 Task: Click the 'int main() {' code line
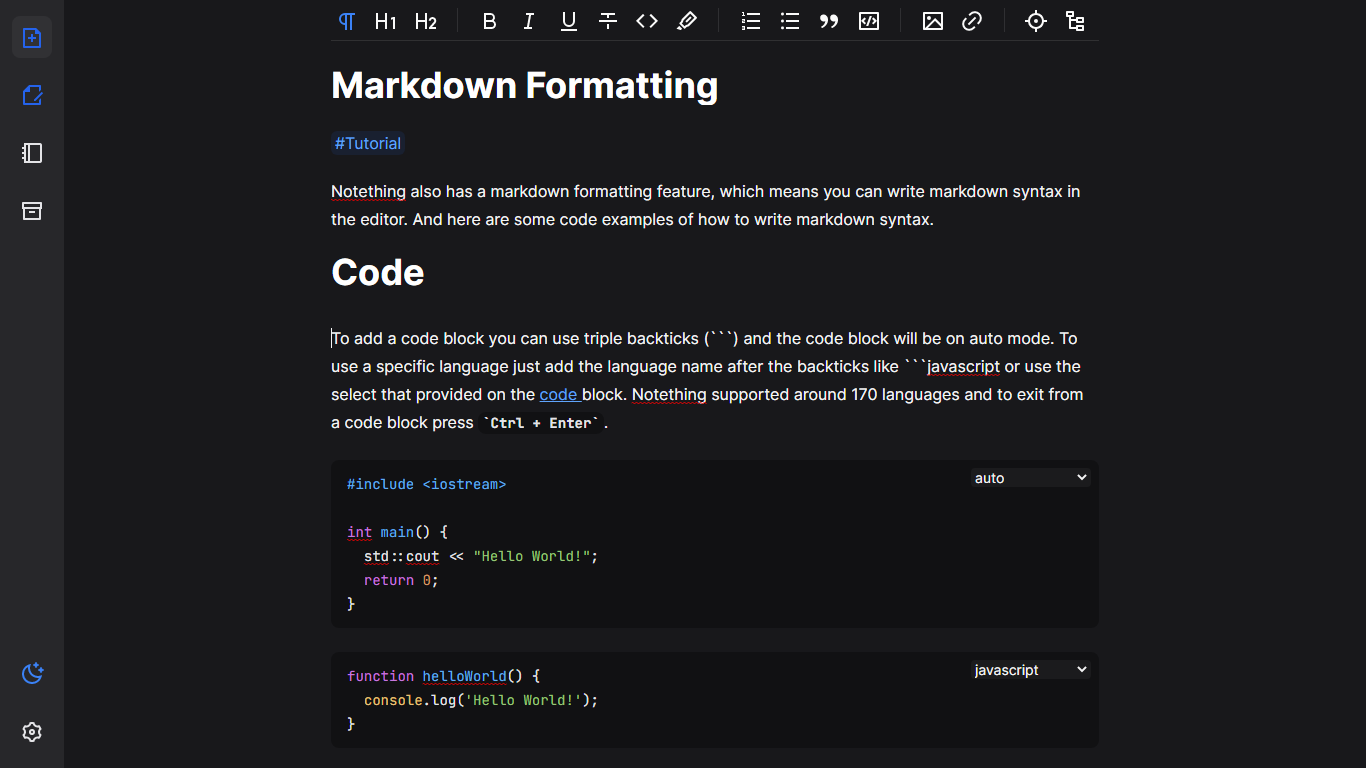pos(397,532)
